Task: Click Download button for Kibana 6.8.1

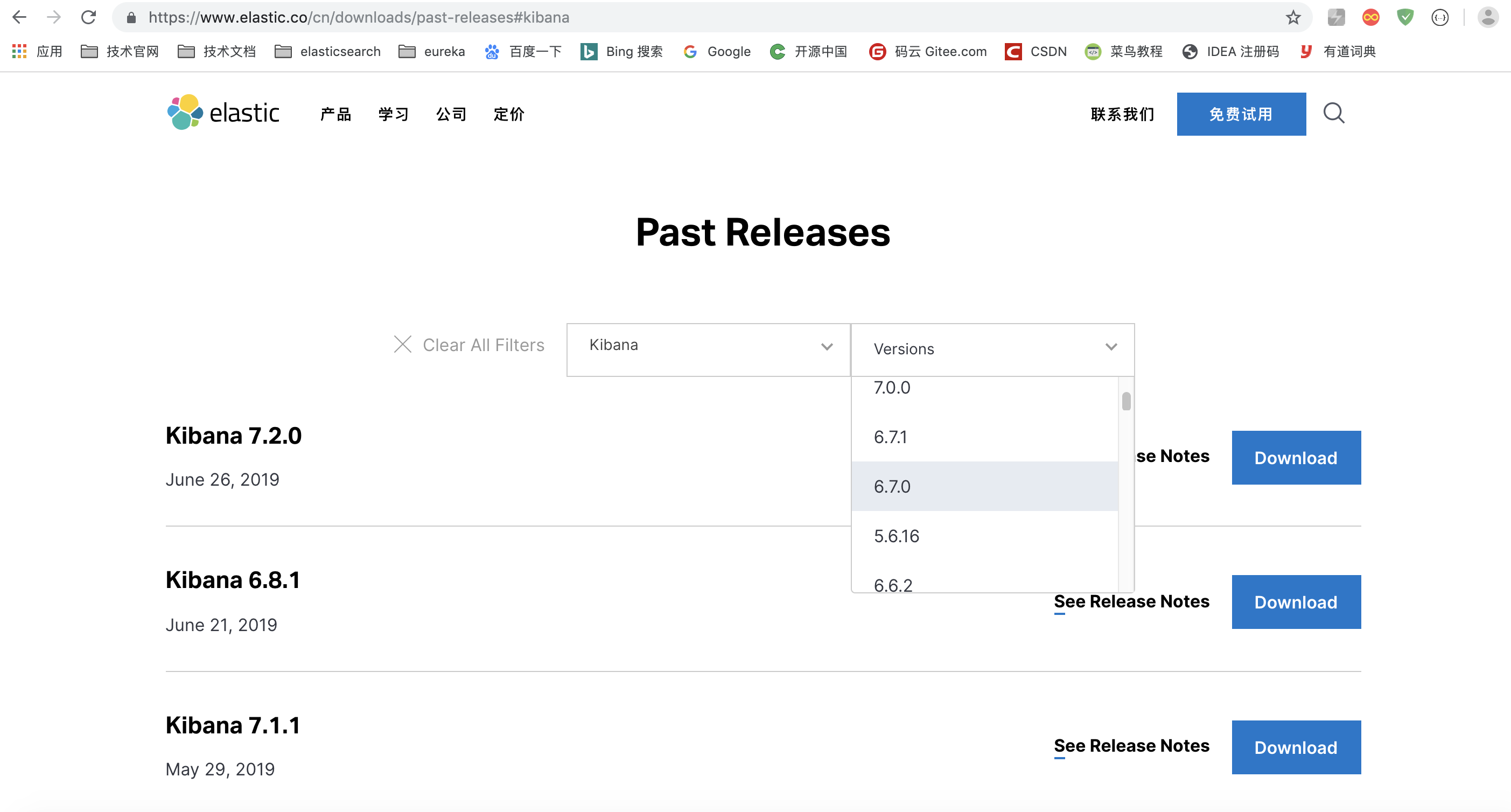Action: tap(1297, 601)
